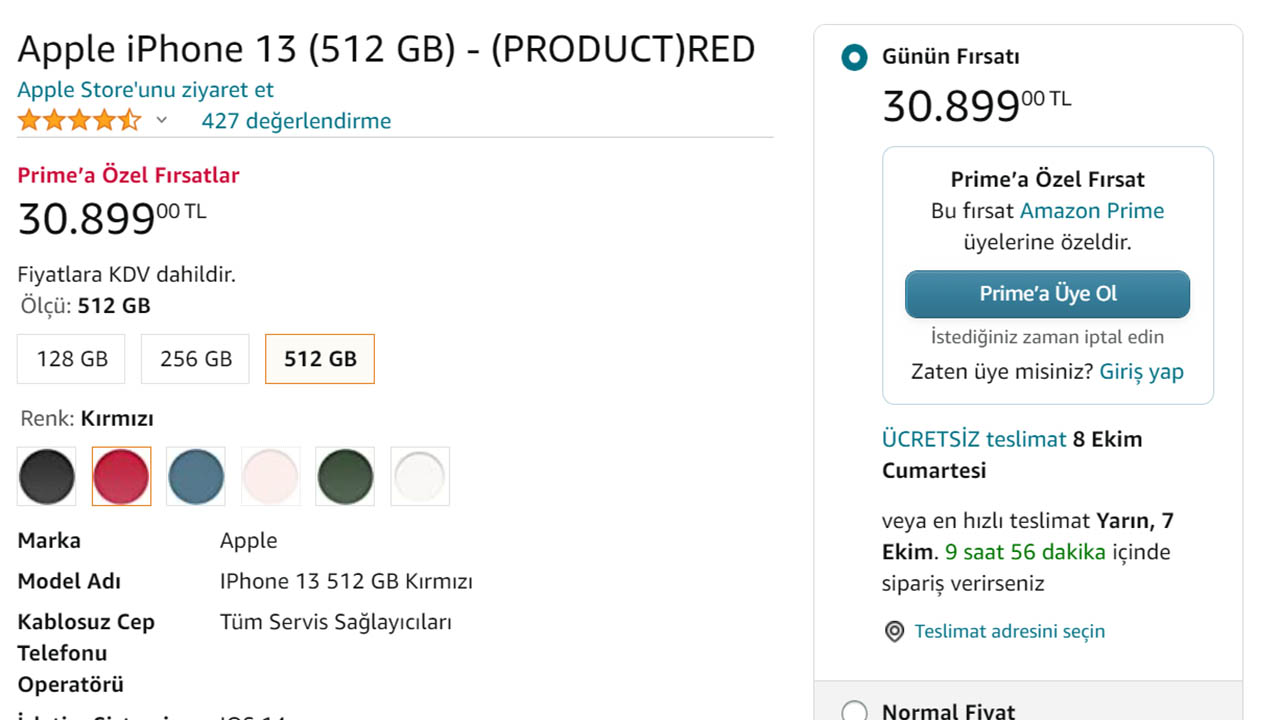
Task: Click the location pin delivery icon
Action: click(x=894, y=632)
